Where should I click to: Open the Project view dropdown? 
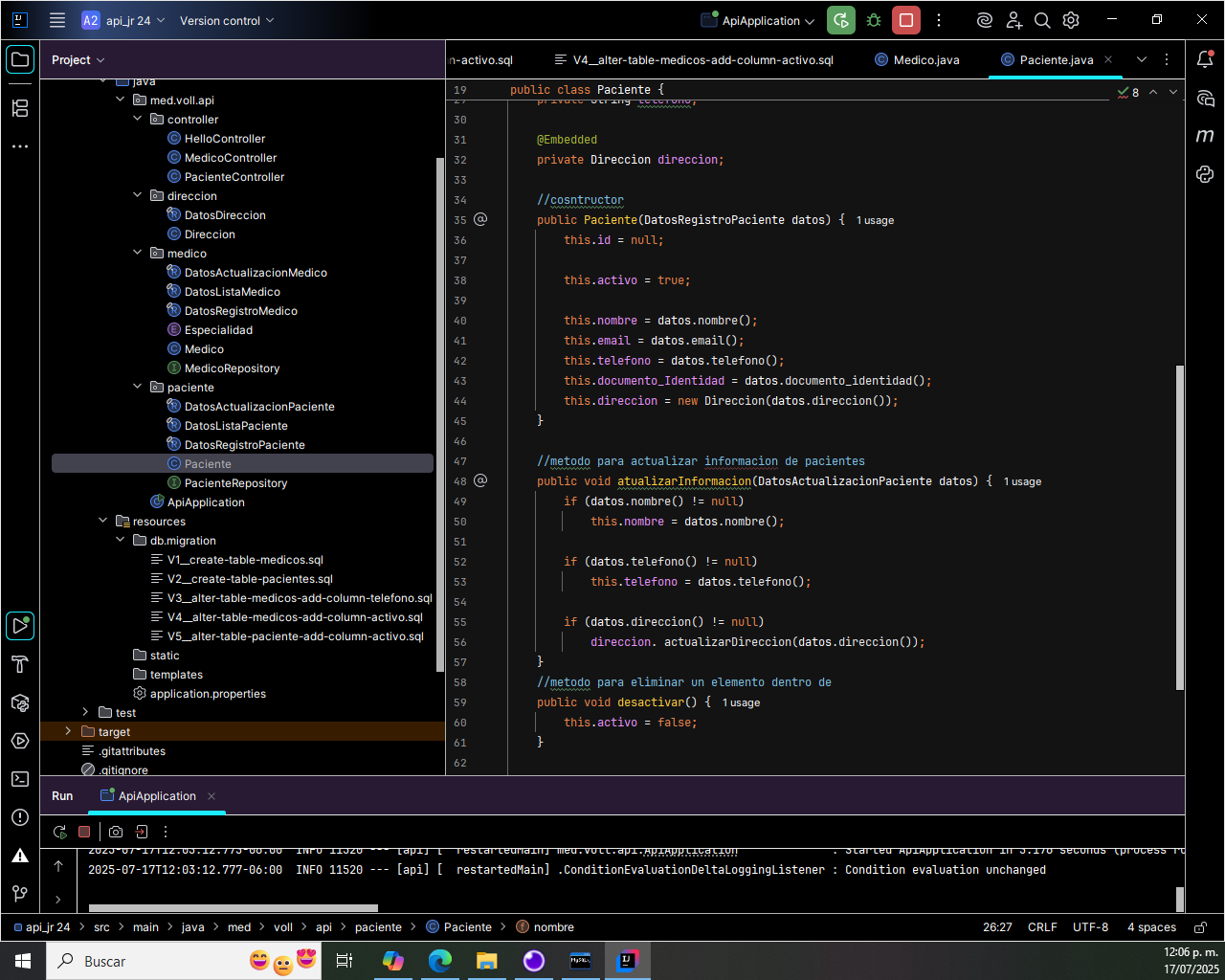(x=78, y=59)
